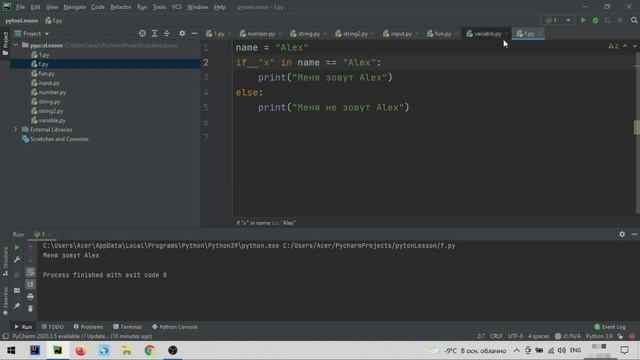Rerun program in Run panel
The width and height of the screenshot is (640, 360).
click(17, 247)
